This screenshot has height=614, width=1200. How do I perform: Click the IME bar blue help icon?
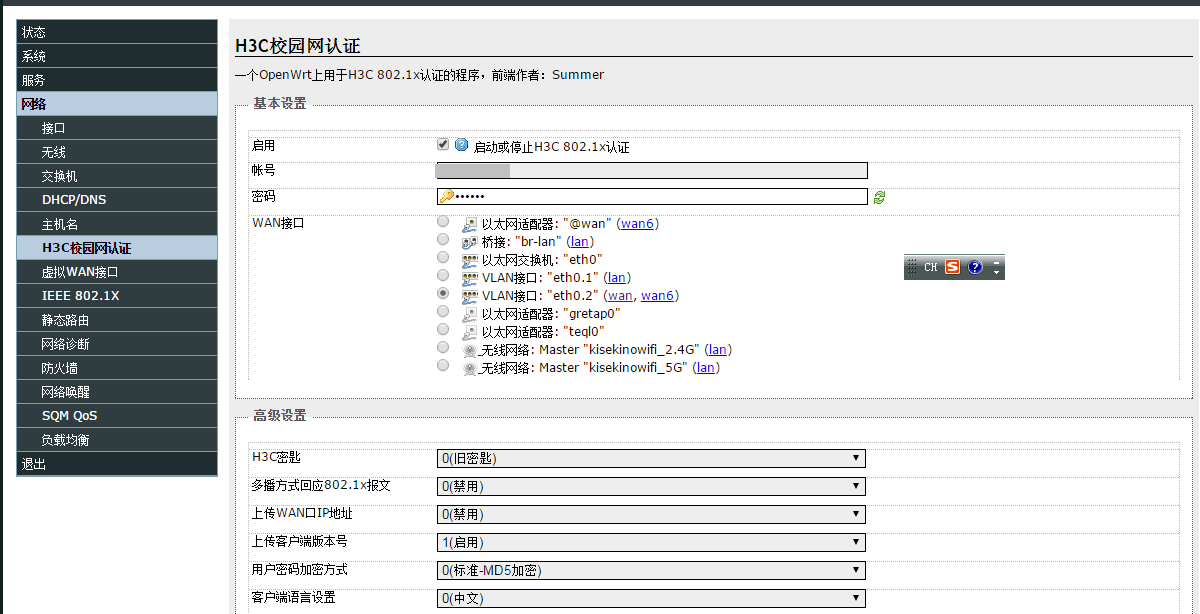pos(975,267)
